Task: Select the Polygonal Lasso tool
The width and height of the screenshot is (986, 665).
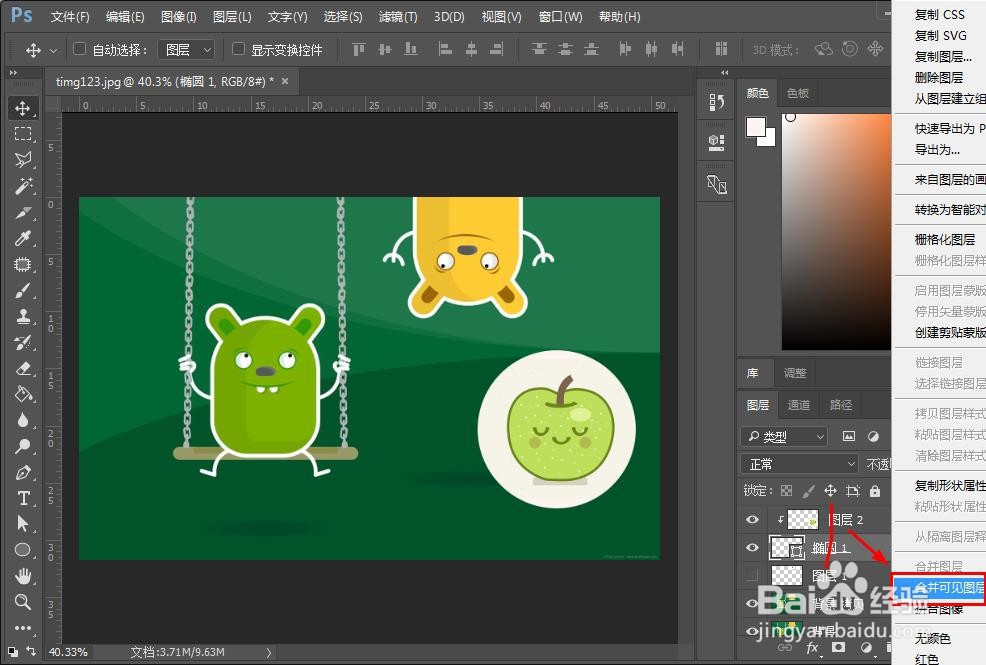Action: (23, 160)
